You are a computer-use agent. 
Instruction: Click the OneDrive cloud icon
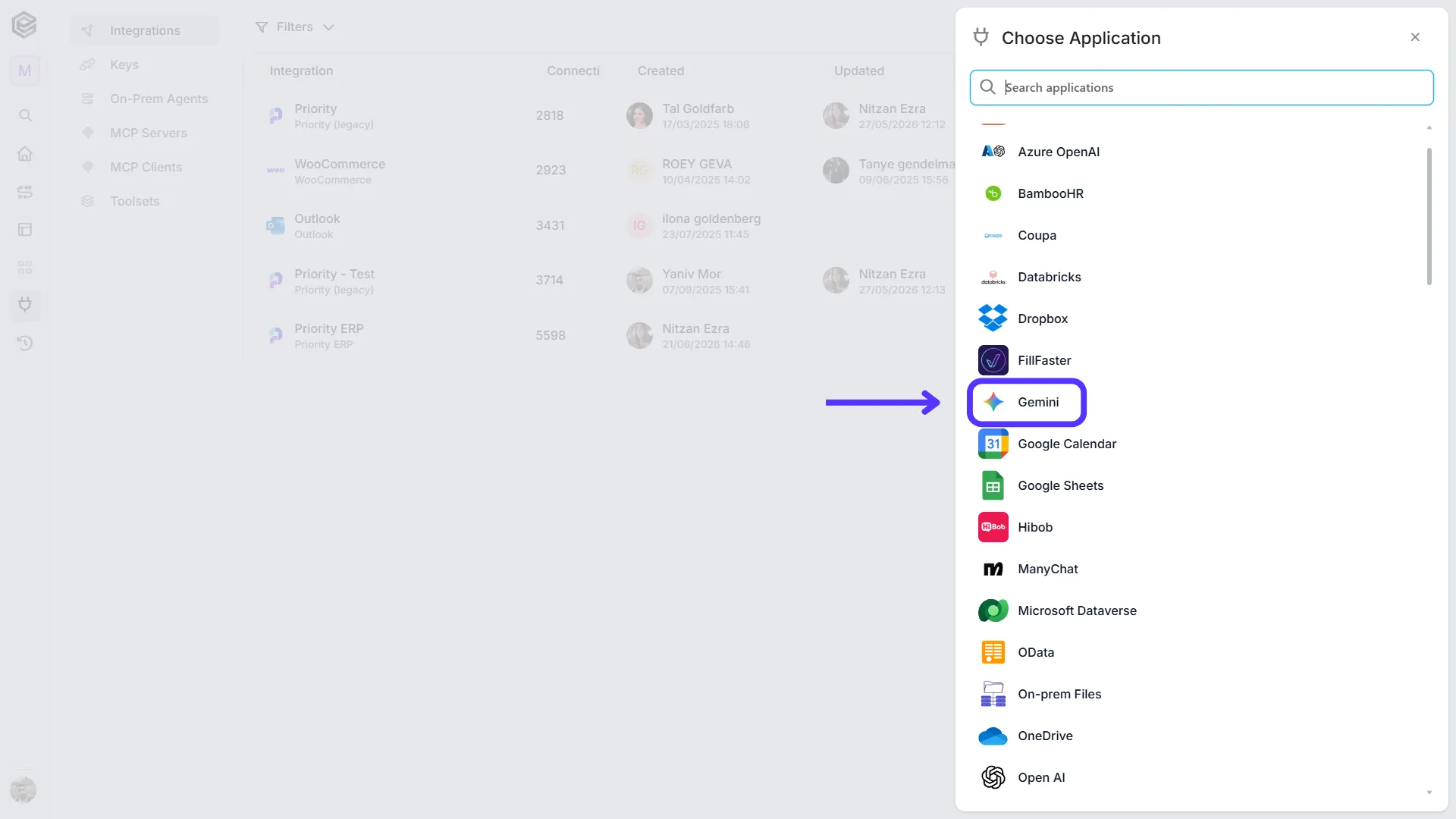993,736
